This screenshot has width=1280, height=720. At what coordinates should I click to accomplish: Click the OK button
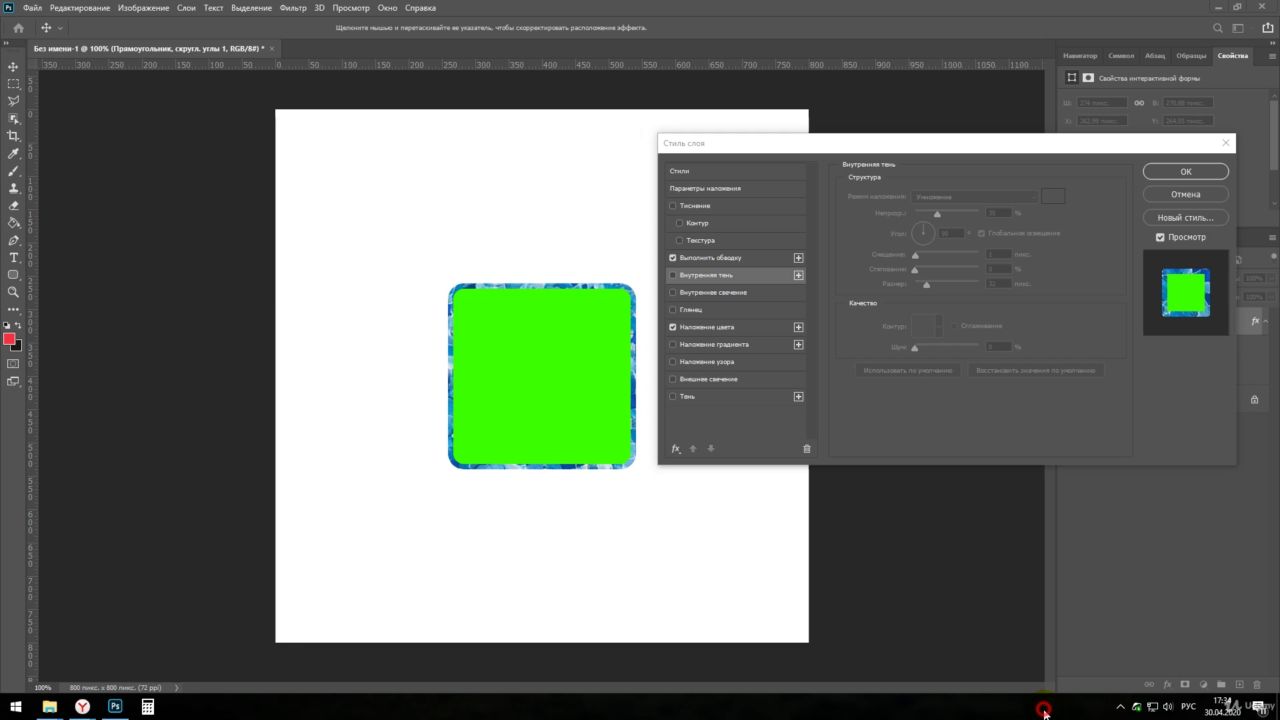(x=1186, y=172)
